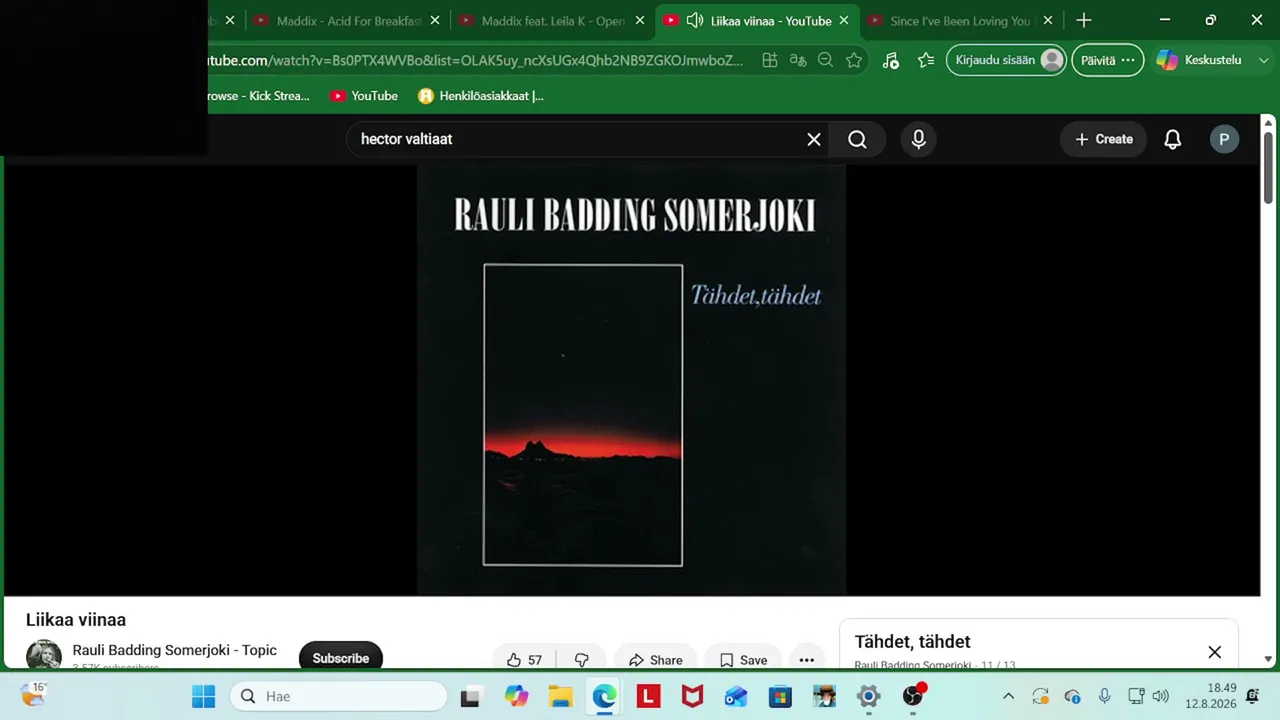The height and width of the screenshot is (720, 1280).
Task: Open a new browser tab
Action: pyautogui.click(x=1084, y=20)
